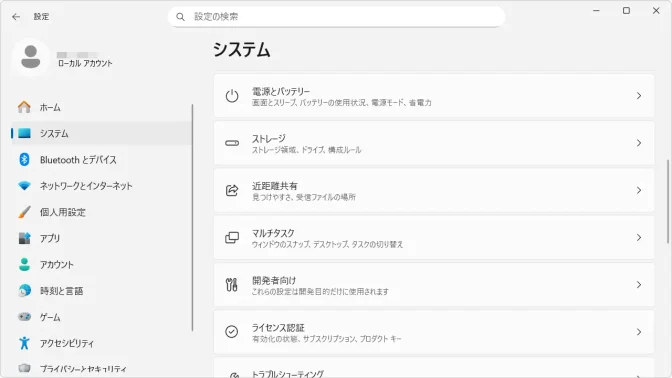Screen dimensions: 672x378
Task: Click the 設定の検索 search field
Action: 336,17
